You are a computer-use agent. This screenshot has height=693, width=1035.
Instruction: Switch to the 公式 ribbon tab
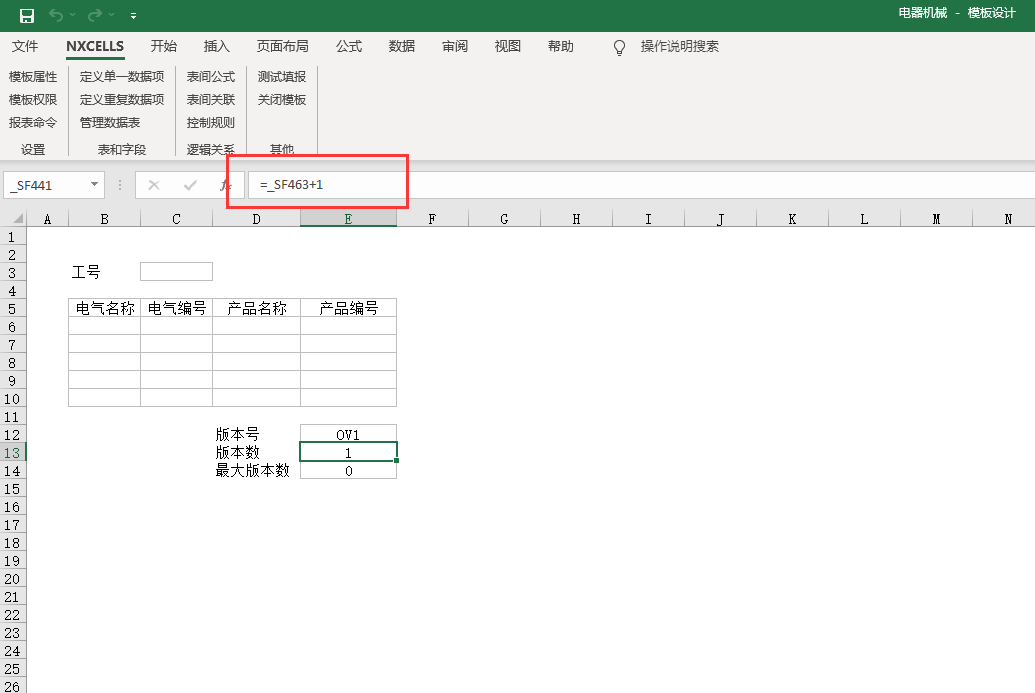(x=349, y=46)
